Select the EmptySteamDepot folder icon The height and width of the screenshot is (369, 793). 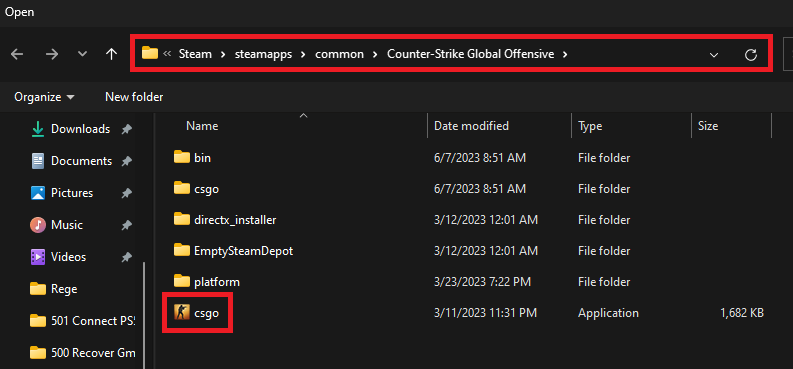coord(182,250)
